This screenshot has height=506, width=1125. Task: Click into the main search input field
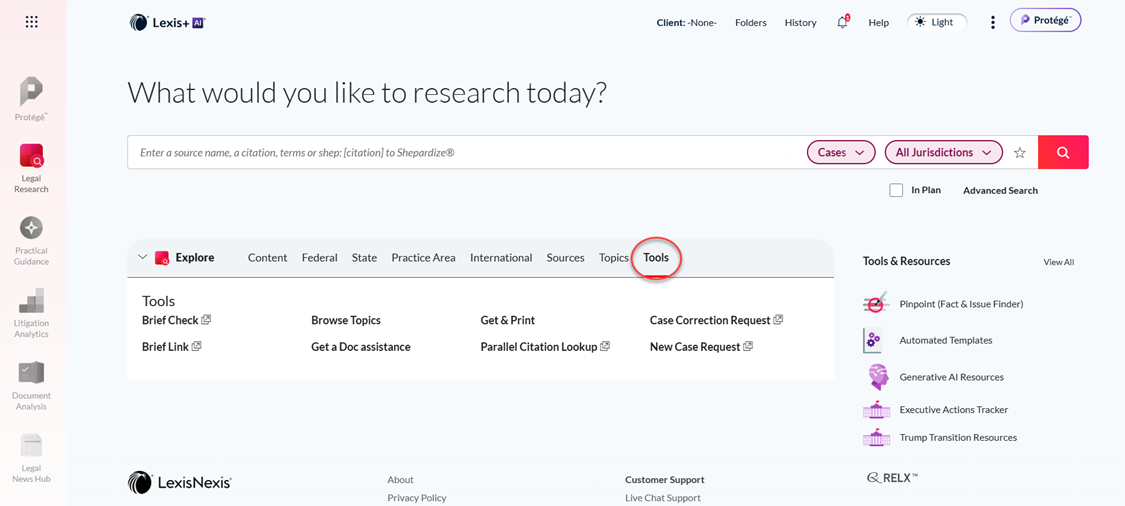pos(467,152)
